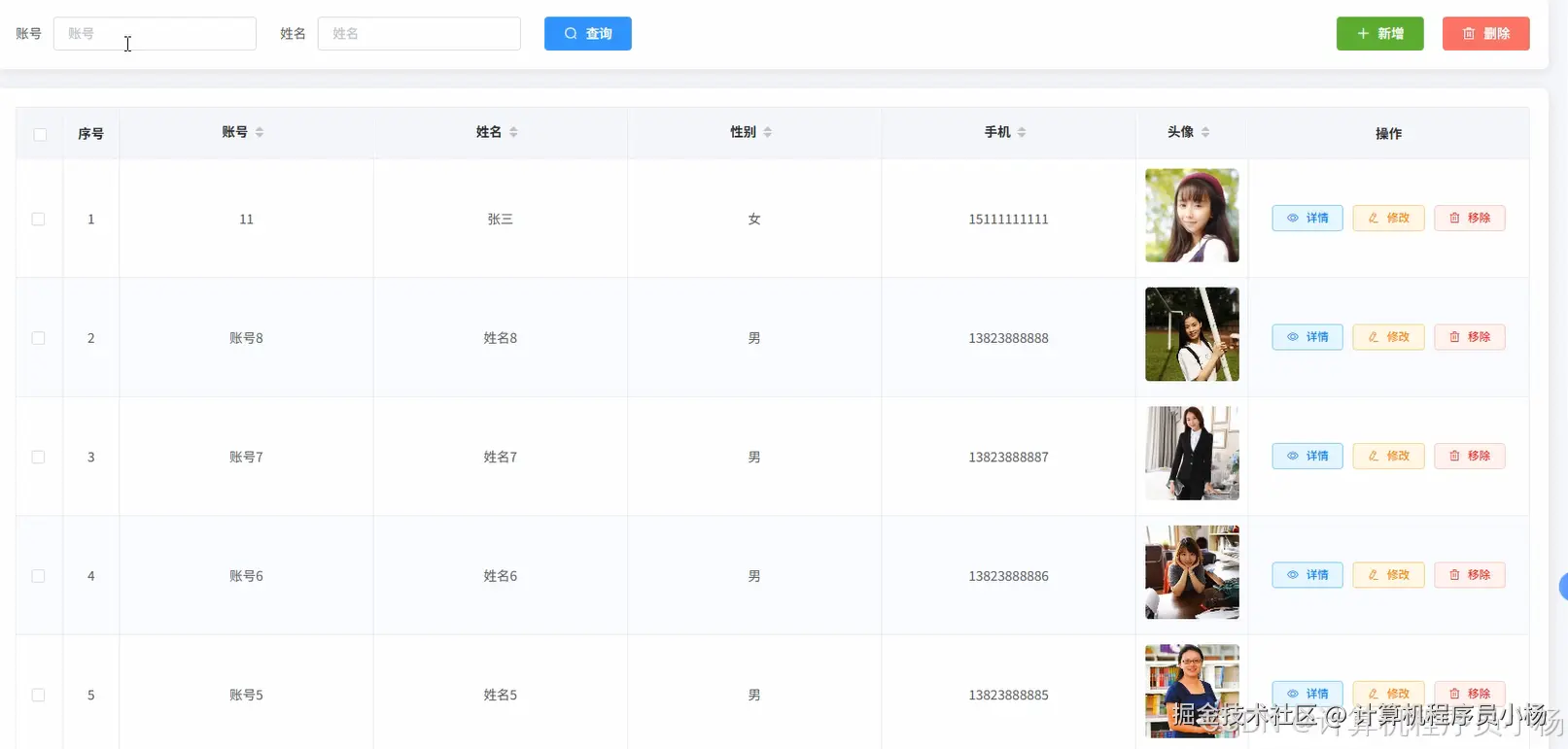Open 详情 details for 姓名8
Image resolution: width=1568 pixels, height=749 pixels.
click(1307, 337)
